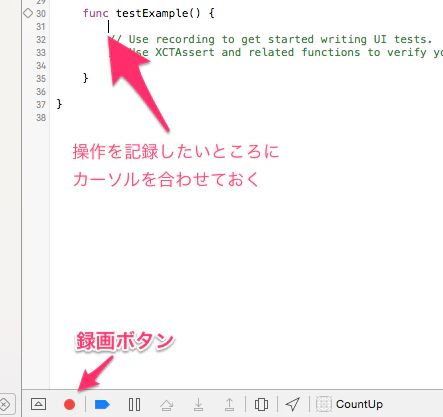
Task: Click the Step Into down-arrow icon
Action: 198,404
